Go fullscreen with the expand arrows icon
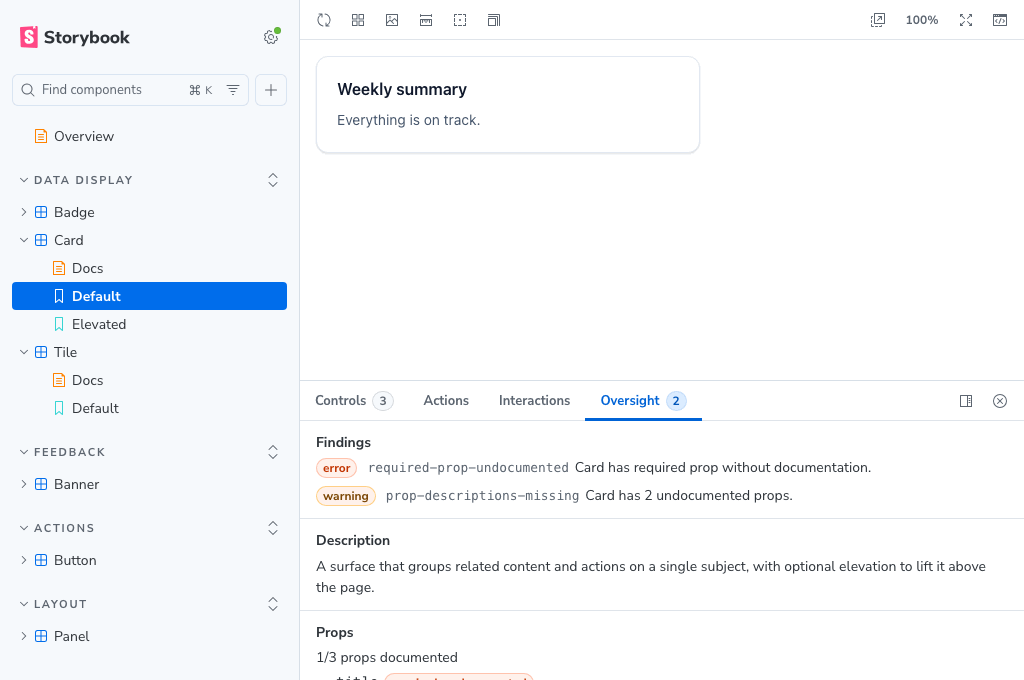1024x680 pixels. coord(966,20)
